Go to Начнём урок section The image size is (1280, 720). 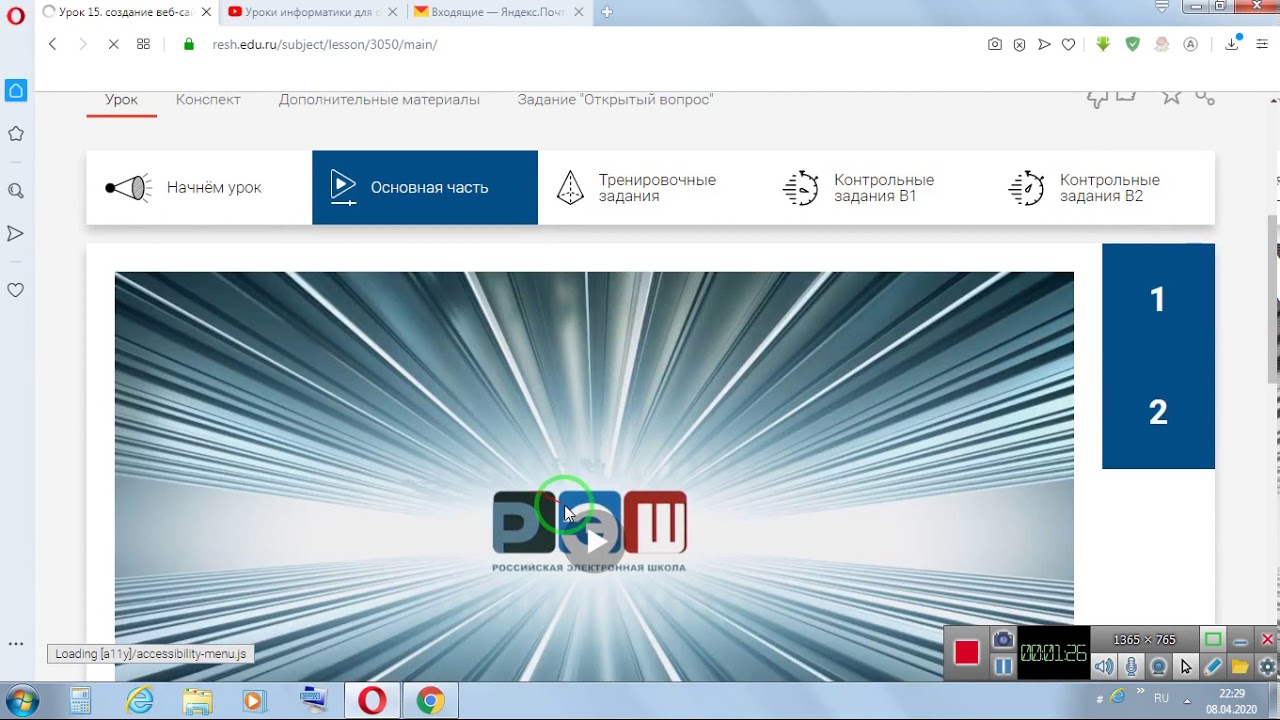point(199,187)
